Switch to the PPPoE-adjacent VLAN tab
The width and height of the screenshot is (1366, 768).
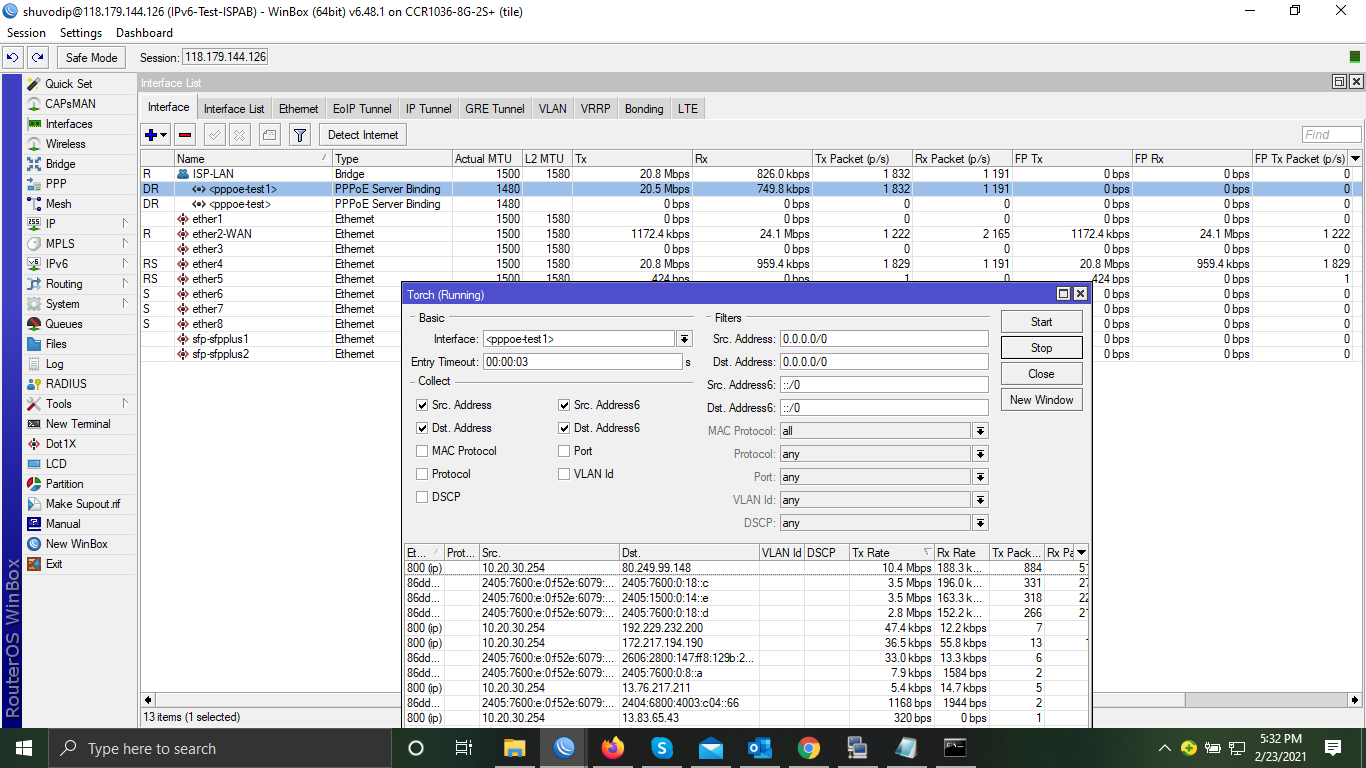(552, 109)
